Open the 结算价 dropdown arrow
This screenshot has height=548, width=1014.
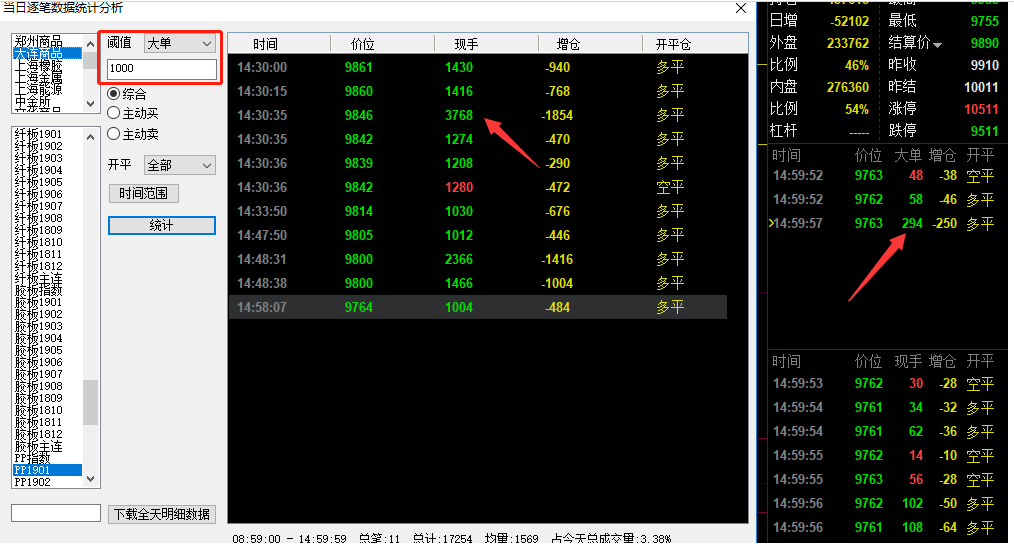(937, 44)
